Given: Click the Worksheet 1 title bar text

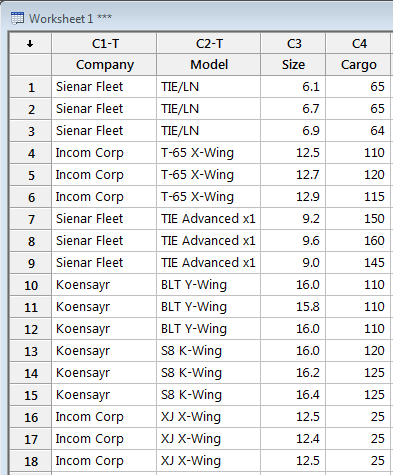Looking at the screenshot, I should click(x=70, y=19).
